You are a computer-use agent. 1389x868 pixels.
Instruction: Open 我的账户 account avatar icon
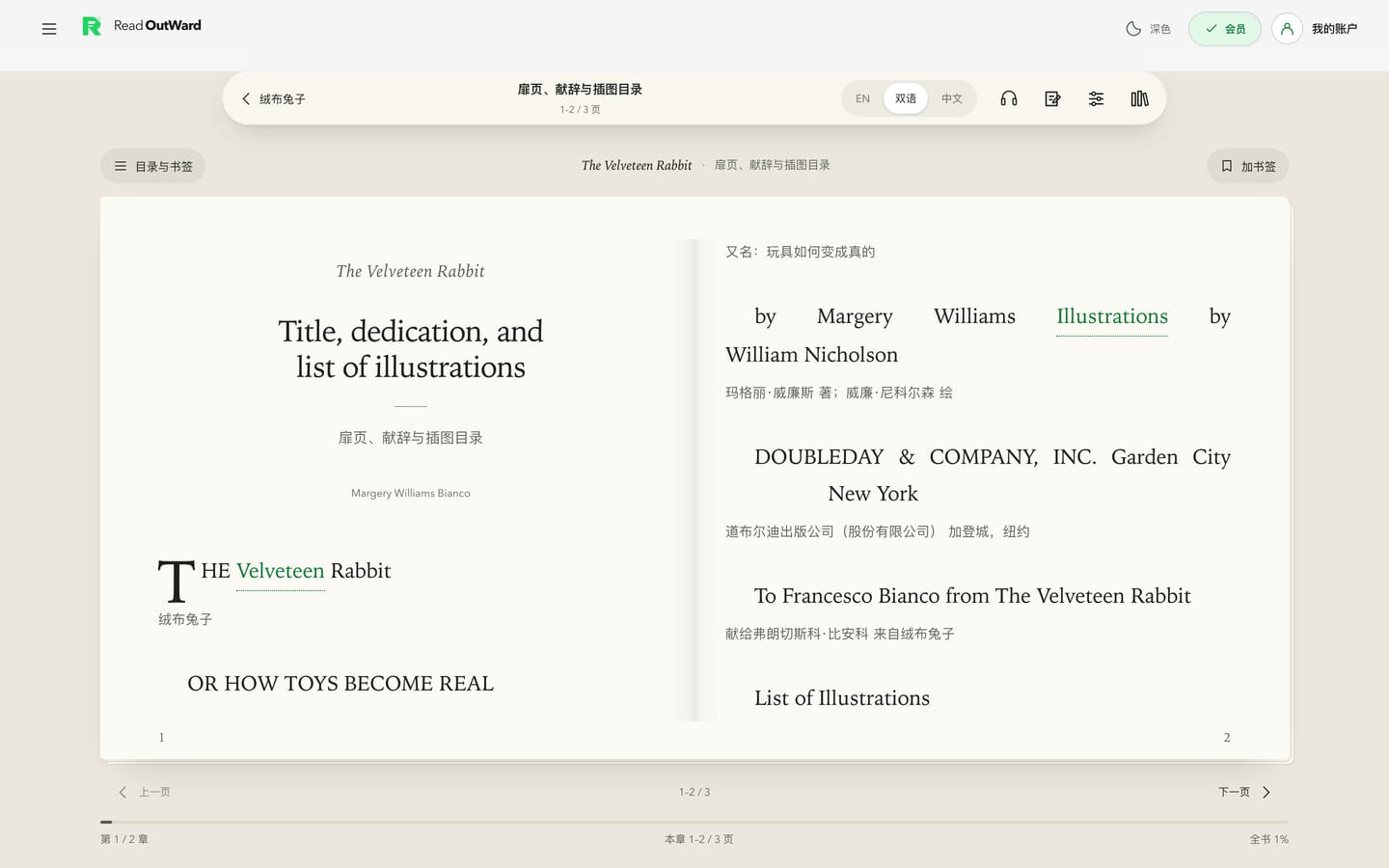tap(1287, 29)
